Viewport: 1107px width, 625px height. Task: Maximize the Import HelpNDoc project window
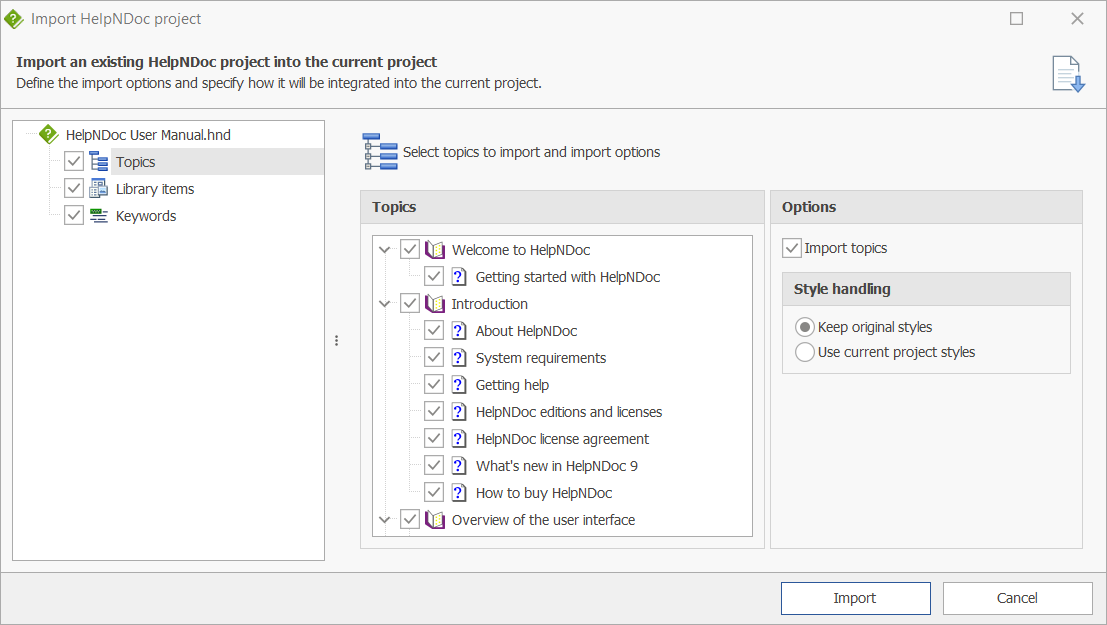[1017, 18]
